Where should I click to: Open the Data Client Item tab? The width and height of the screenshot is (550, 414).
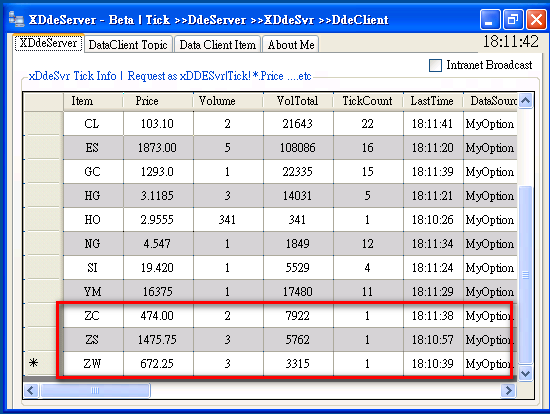click(x=217, y=45)
